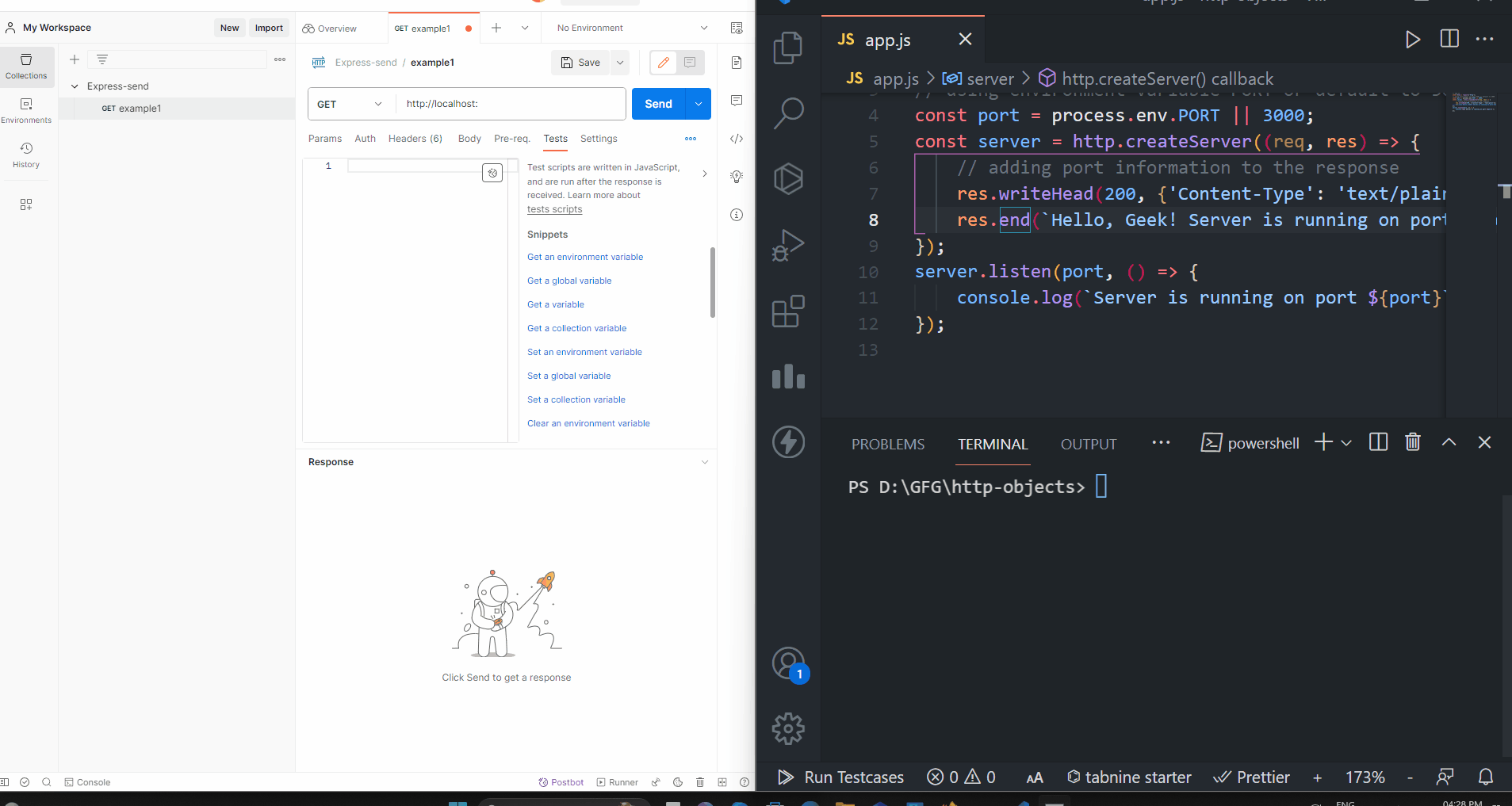This screenshot has width=1512, height=806.
Task: Open VS Code notifications bell
Action: click(1486, 777)
